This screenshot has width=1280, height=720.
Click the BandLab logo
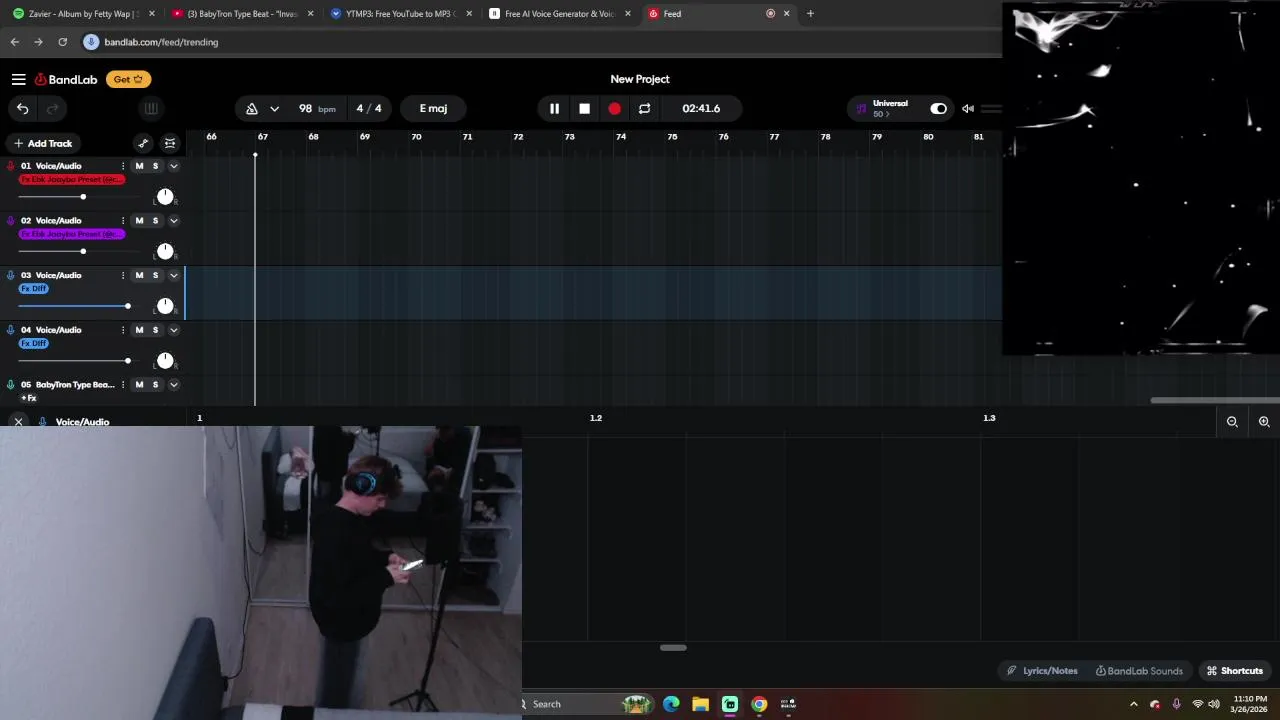click(66, 79)
